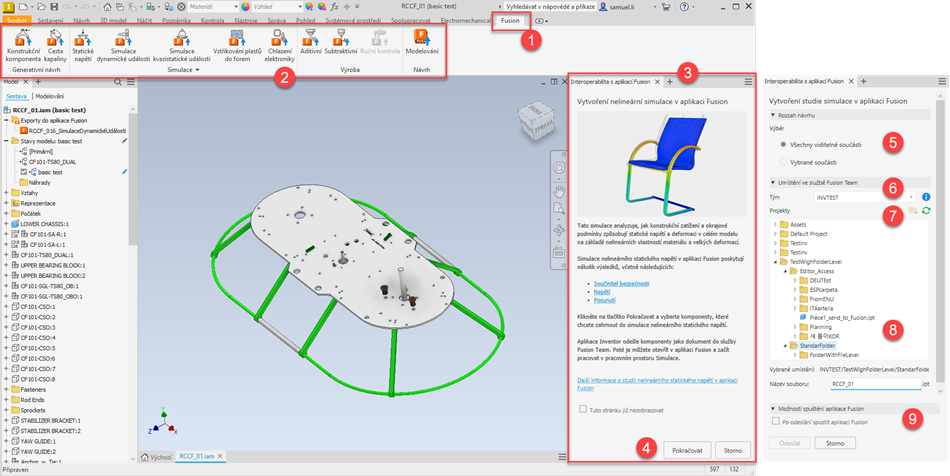The image size is (950, 476).
Task: Open the Tým INVTEST dropdown
Action: [866, 197]
